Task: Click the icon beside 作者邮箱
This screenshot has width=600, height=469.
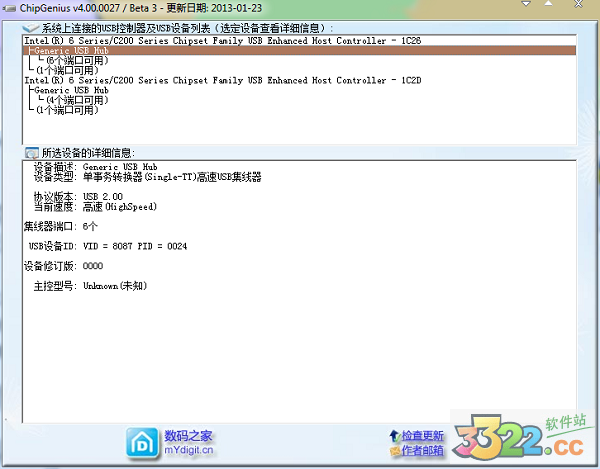Action: point(393,452)
